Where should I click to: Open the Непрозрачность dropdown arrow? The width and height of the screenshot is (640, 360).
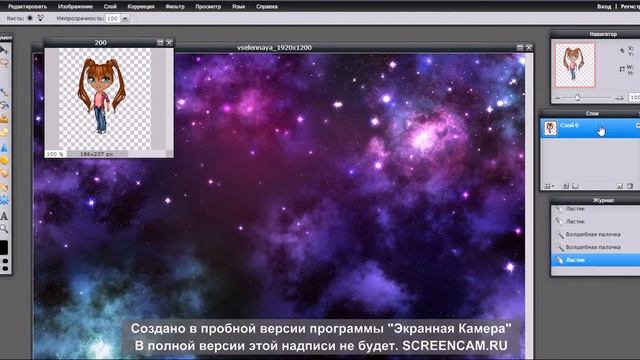pos(125,18)
